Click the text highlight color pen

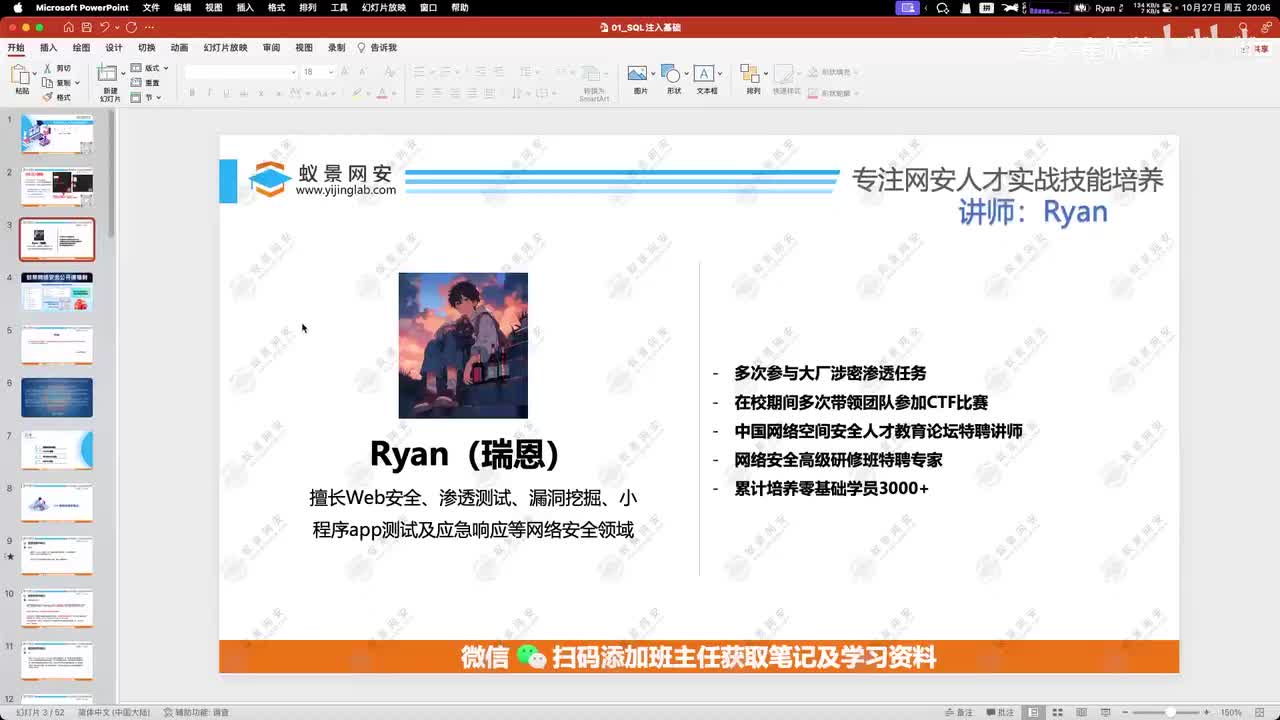coord(356,93)
